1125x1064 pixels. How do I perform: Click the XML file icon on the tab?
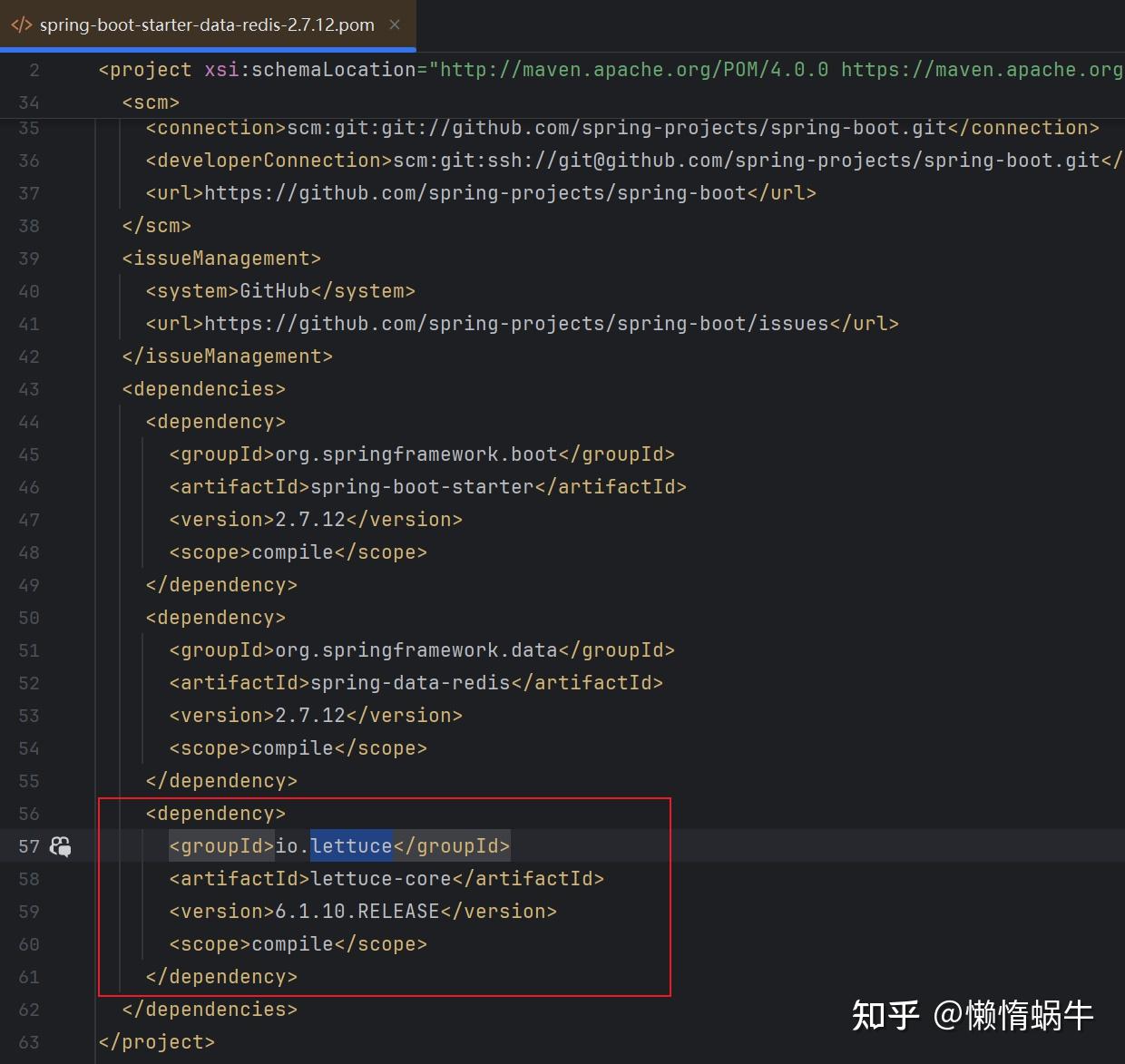pyautogui.click(x=21, y=24)
